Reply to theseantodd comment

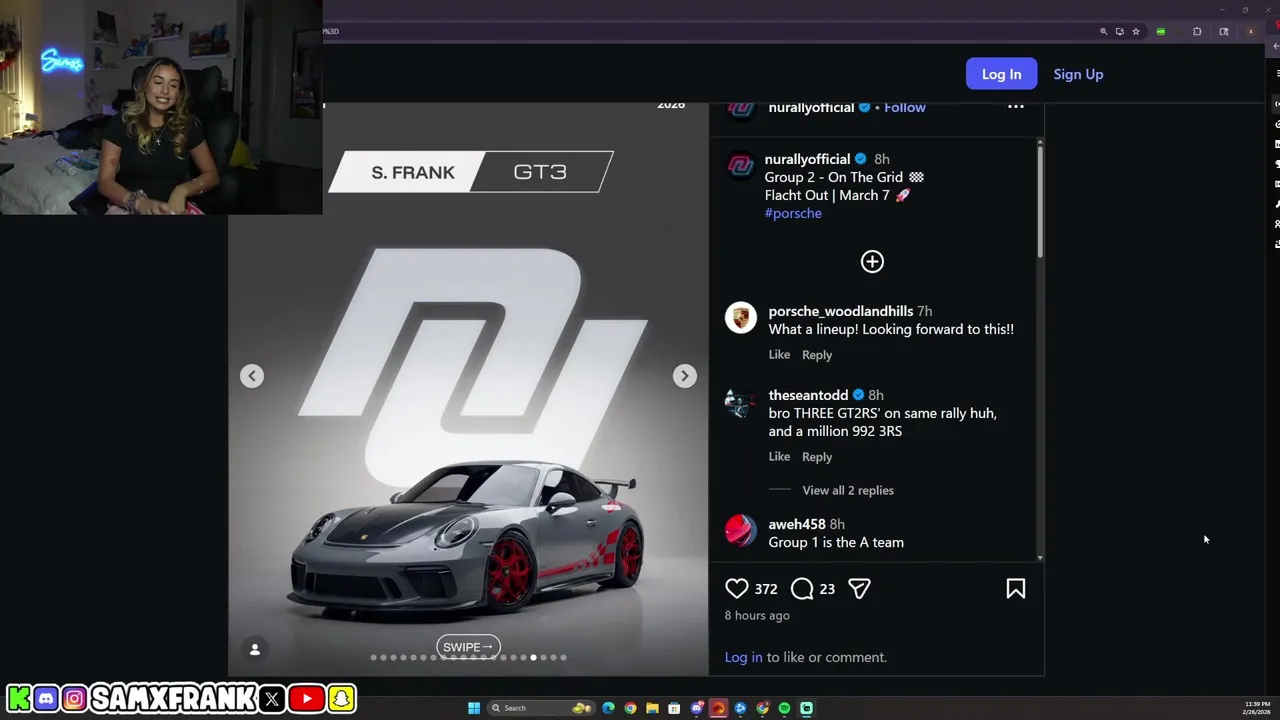[x=817, y=457]
